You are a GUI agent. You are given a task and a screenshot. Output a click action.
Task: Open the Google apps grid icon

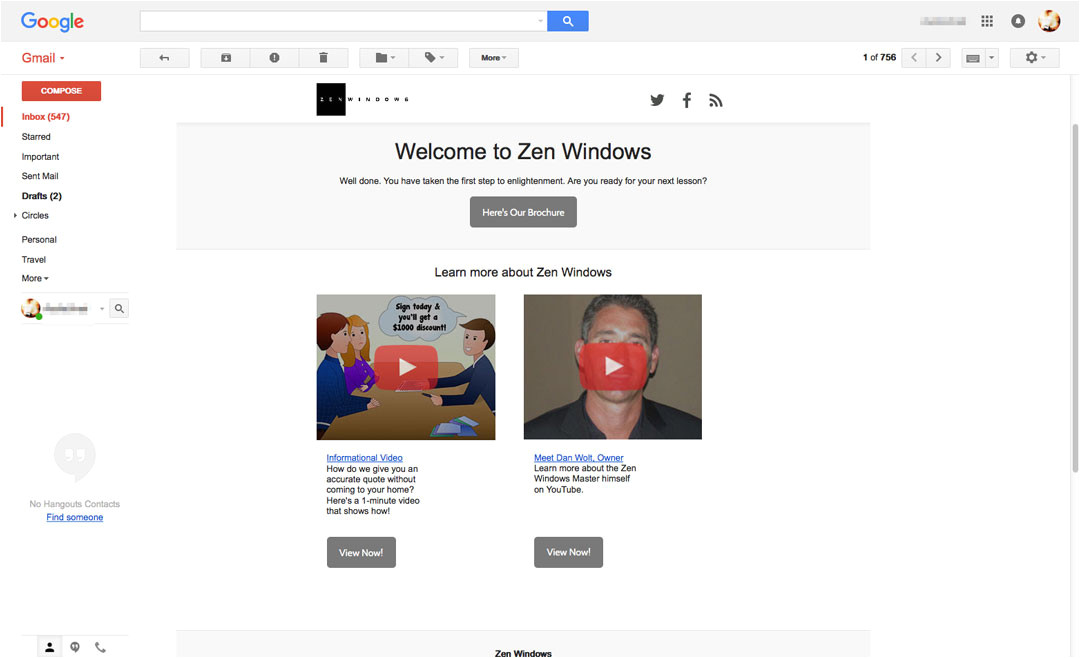[987, 21]
